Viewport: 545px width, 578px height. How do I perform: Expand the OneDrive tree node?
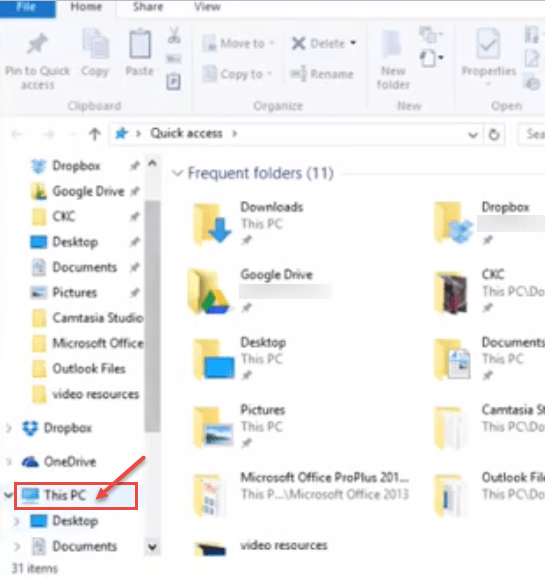point(8,462)
